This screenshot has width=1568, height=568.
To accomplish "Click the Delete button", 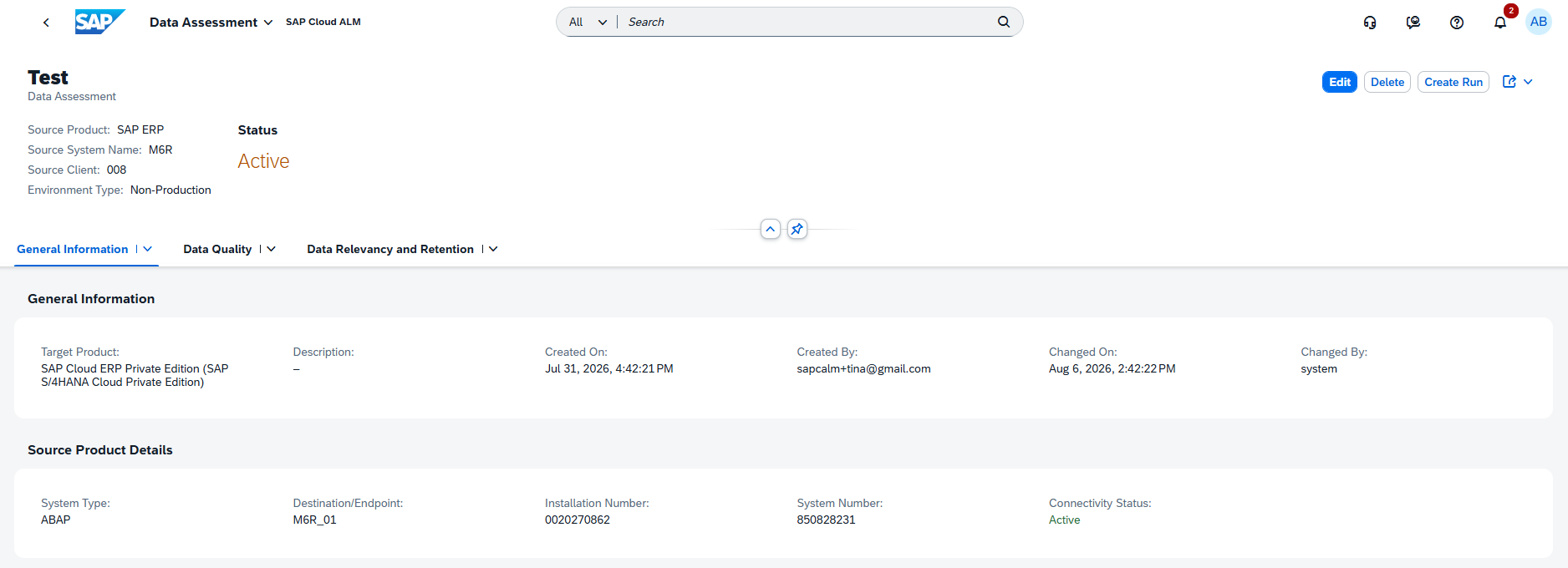I will coord(1387,82).
